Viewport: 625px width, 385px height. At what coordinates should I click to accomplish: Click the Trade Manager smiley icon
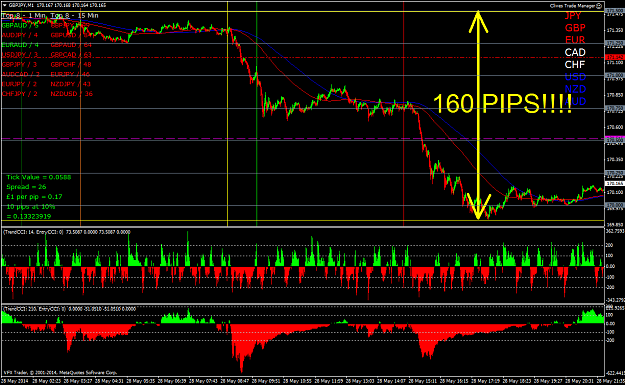click(x=599, y=6)
